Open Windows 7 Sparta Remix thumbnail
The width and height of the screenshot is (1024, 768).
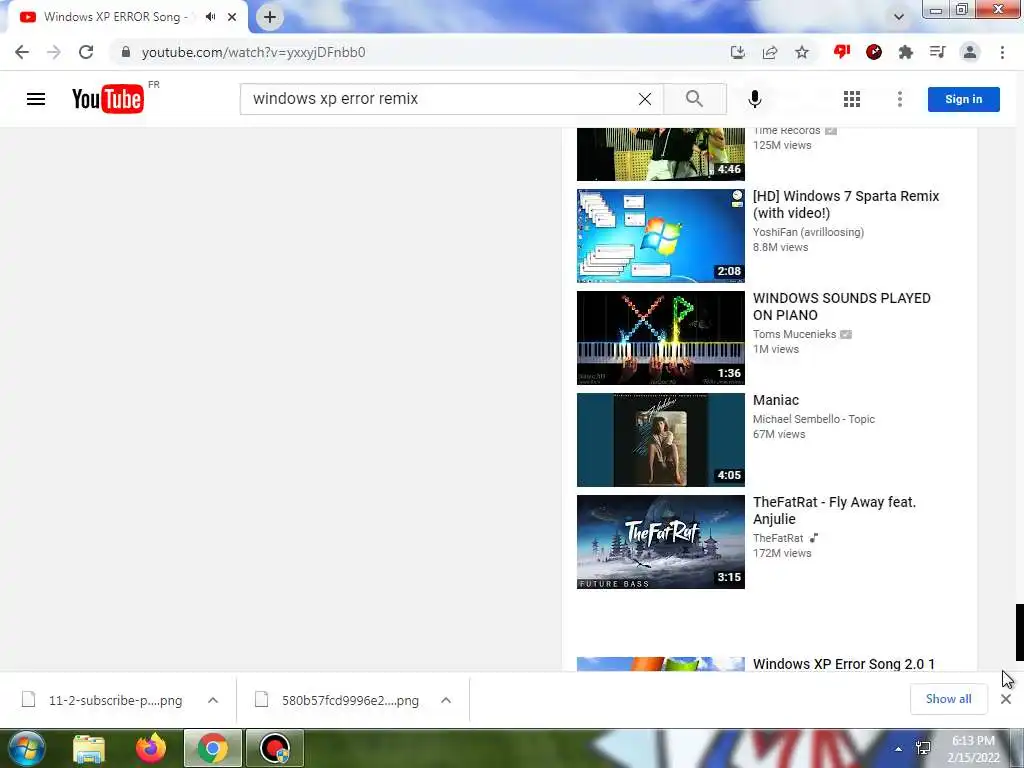(x=660, y=236)
